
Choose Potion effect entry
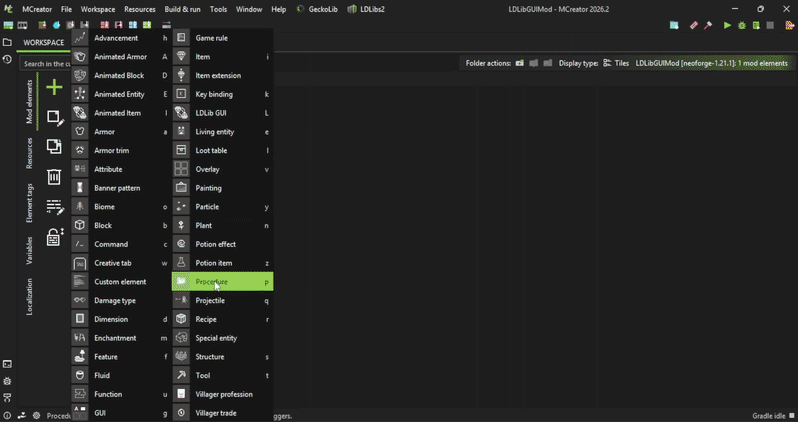[222, 244]
